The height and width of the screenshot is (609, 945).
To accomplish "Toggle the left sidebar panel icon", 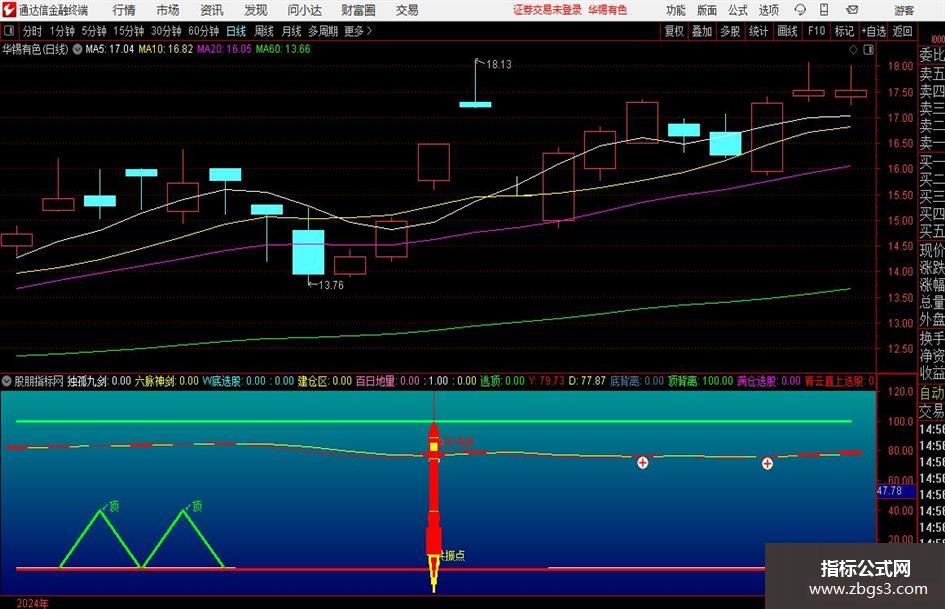I will click(8, 31).
